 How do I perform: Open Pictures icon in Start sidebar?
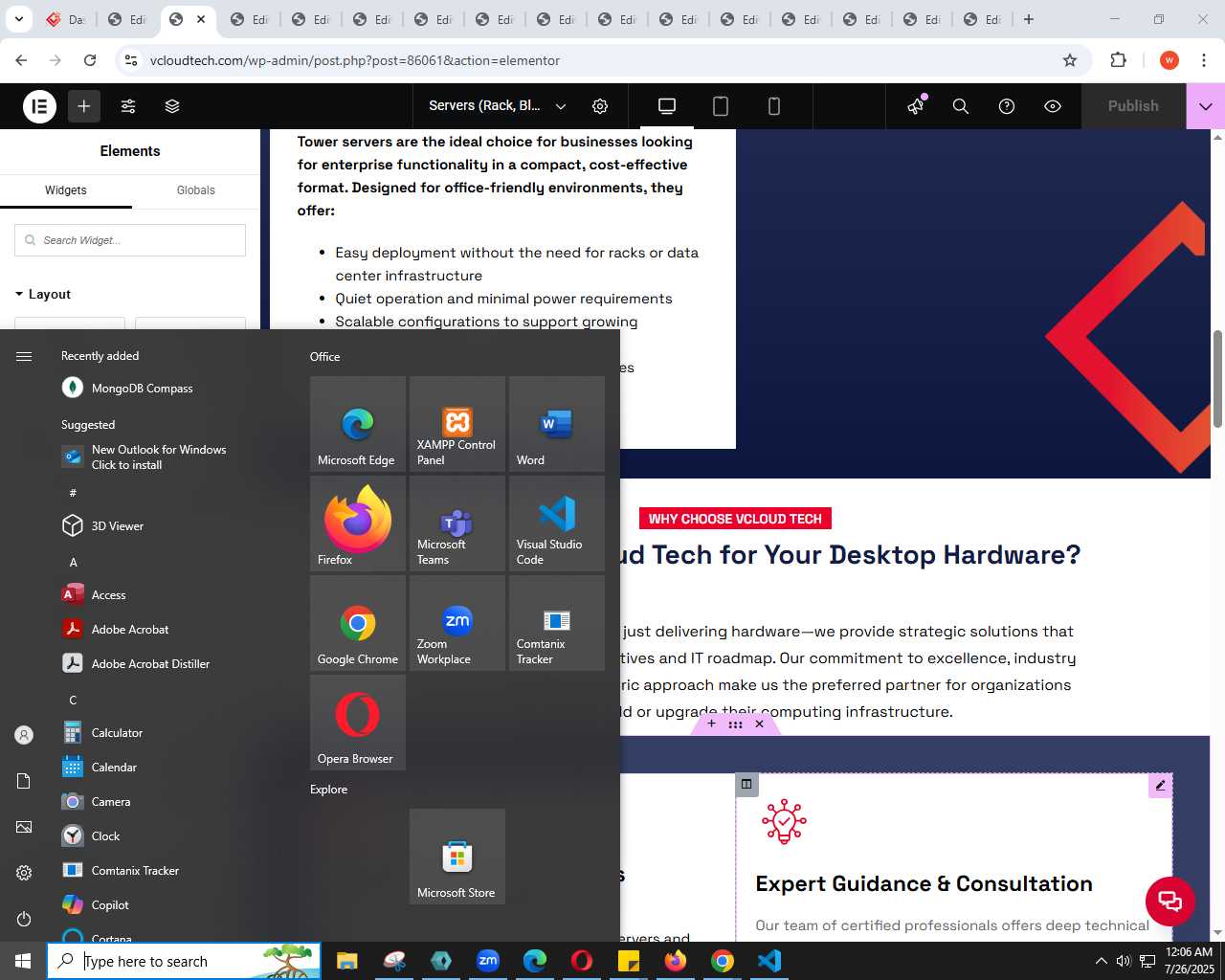click(x=24, y=827)
